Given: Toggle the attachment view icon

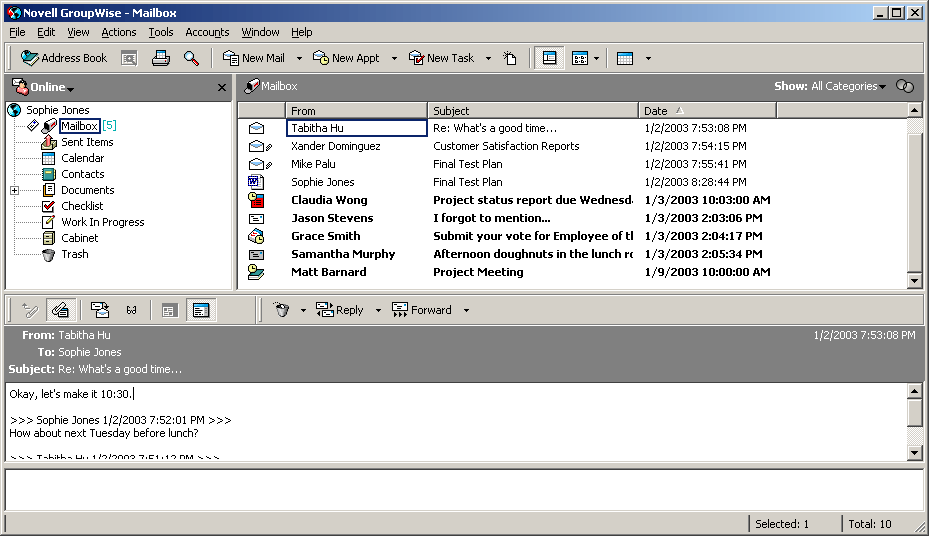Looking at the screenshot, I should point(60,310).
